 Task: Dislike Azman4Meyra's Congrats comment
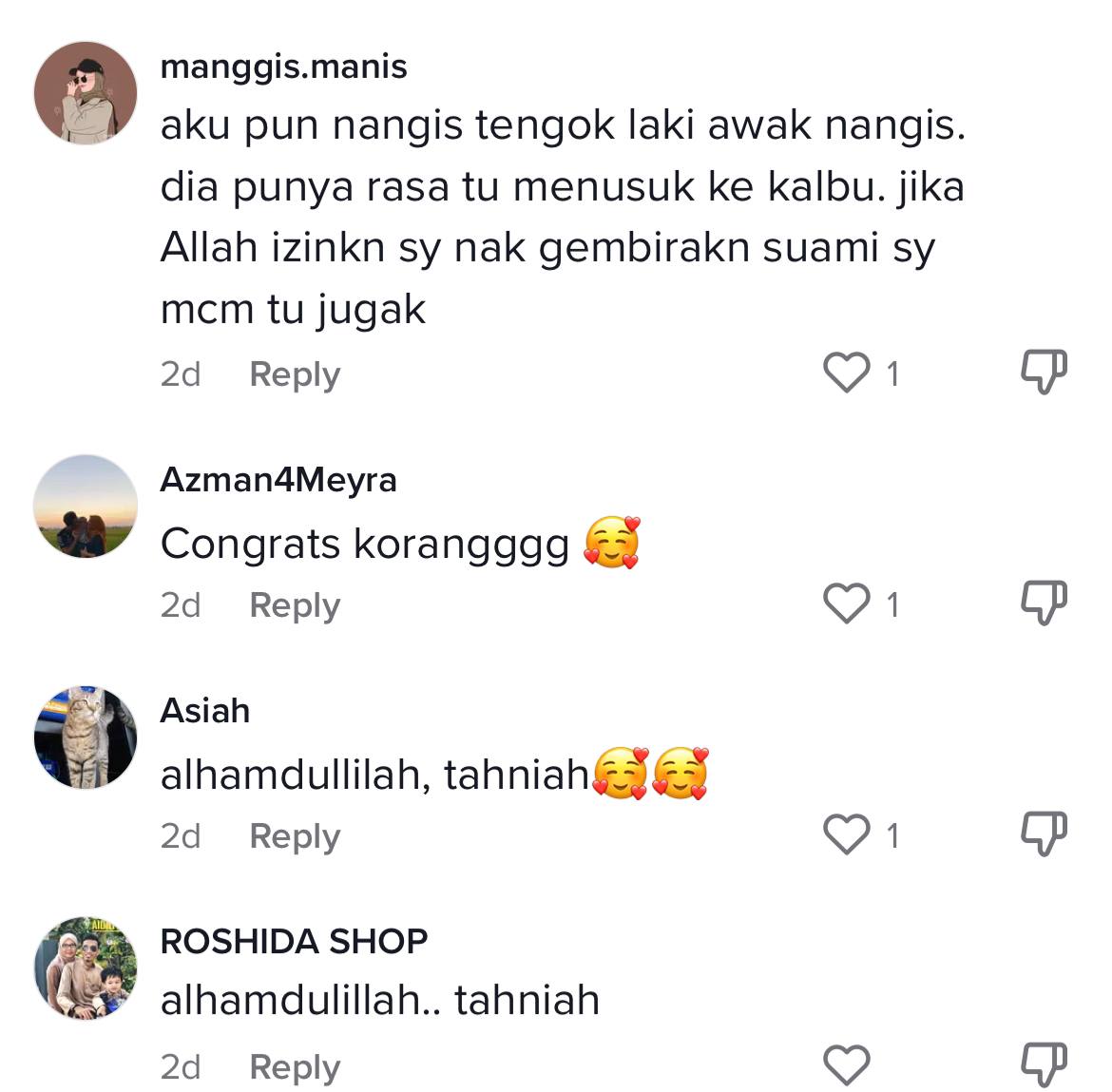[x=1044, y=603]
